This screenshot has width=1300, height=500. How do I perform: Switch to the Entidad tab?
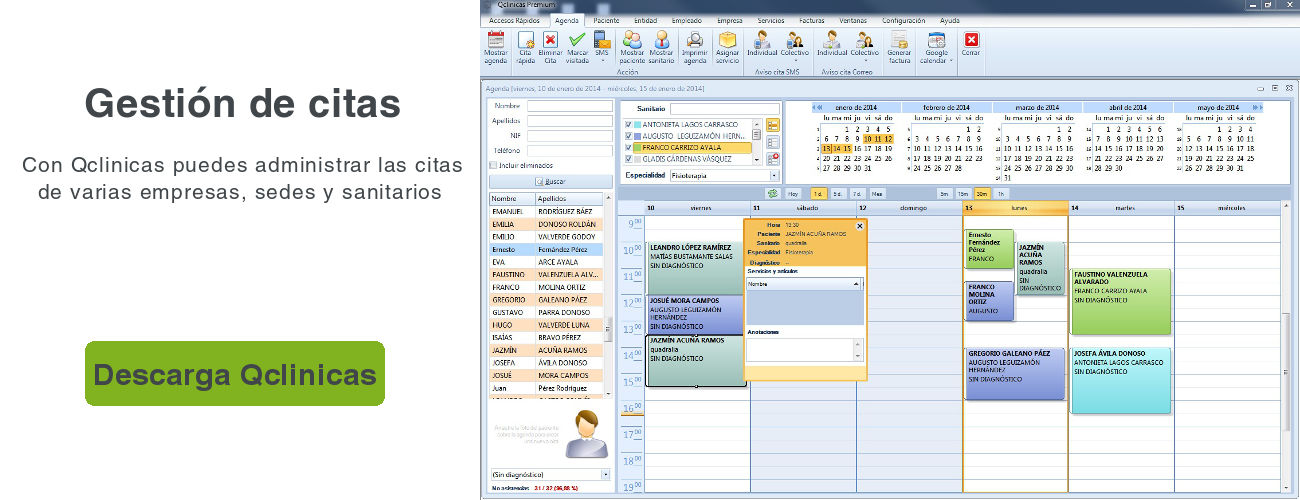point(646,20)
